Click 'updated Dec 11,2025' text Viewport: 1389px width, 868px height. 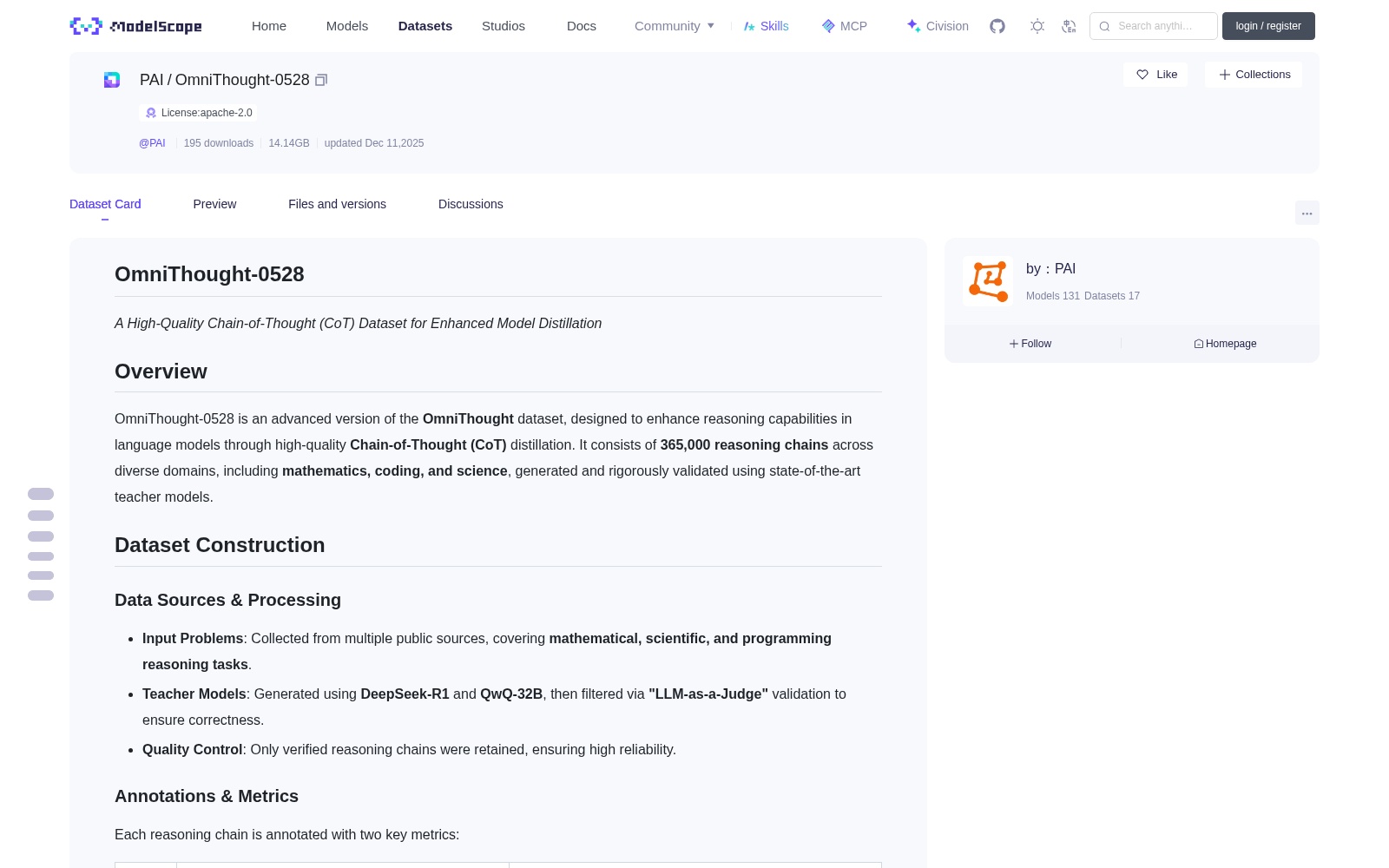(374, 143)
